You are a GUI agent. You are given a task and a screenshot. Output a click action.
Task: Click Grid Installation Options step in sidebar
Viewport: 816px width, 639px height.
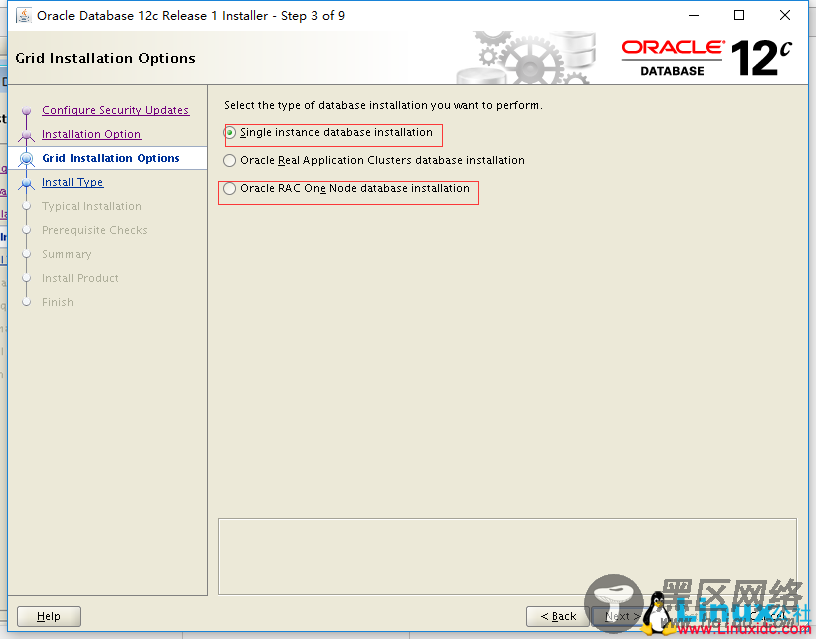click(111, 158)
